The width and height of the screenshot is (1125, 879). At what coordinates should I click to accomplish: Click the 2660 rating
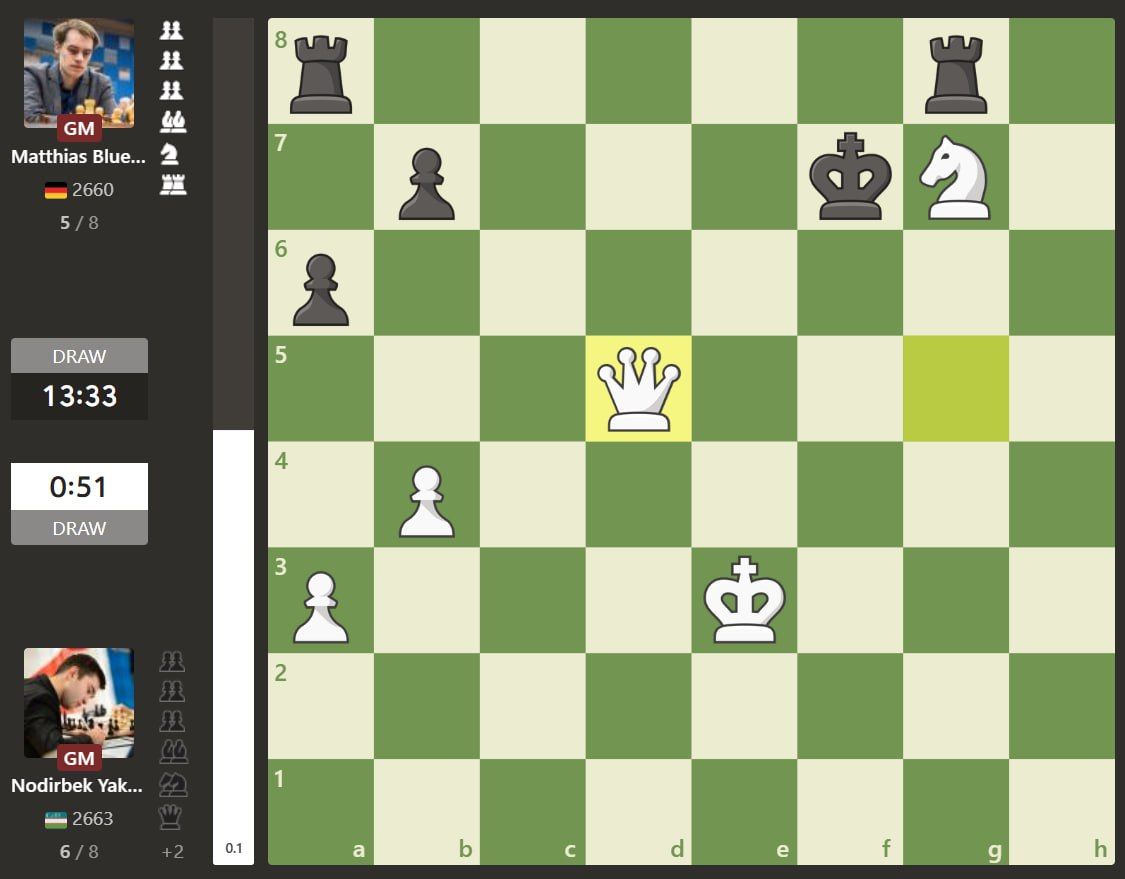(x=93, y=189)
